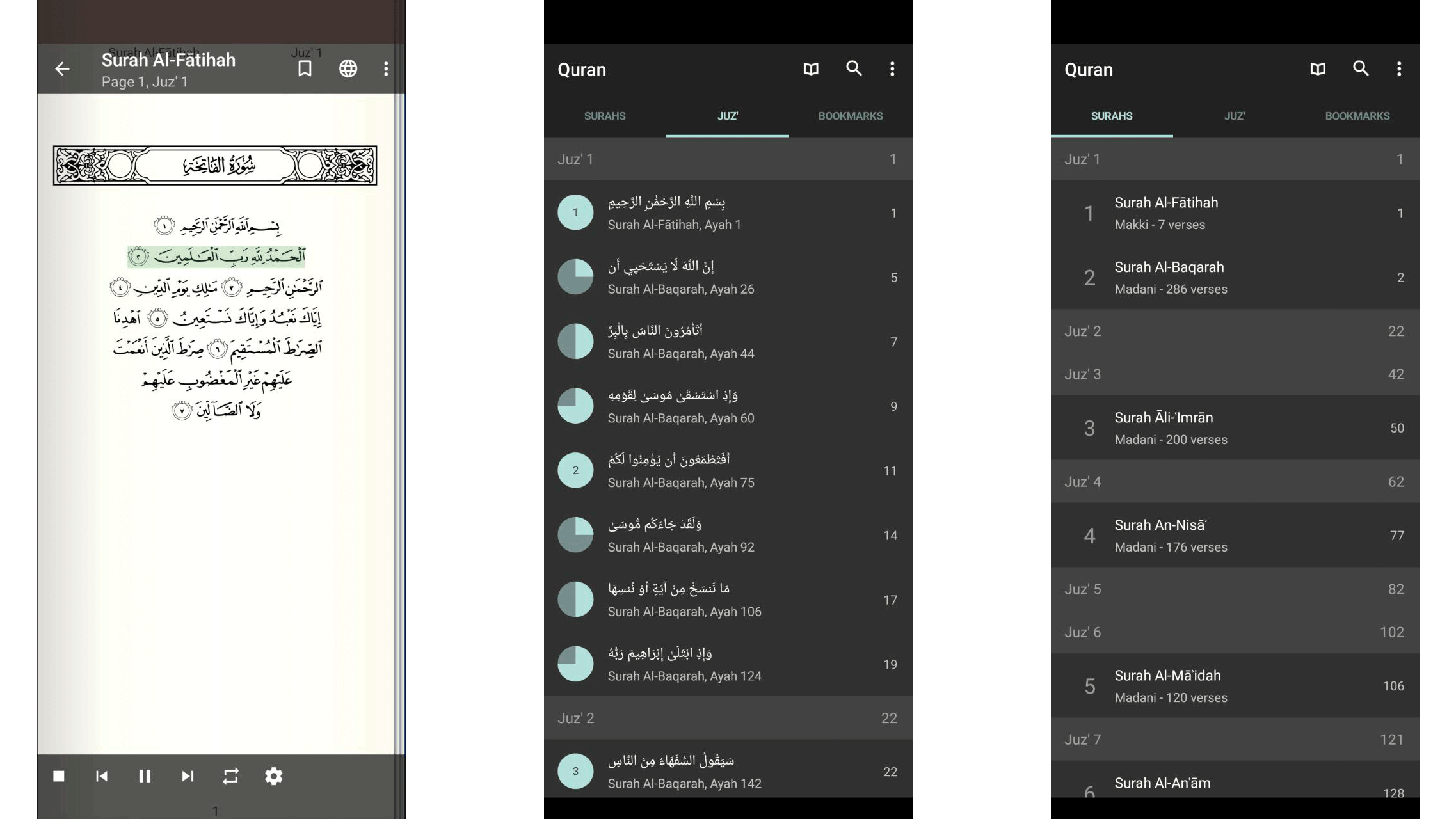
Task: Switch to JUZ' tab in right screen
Action: (x=1235, y=116)
